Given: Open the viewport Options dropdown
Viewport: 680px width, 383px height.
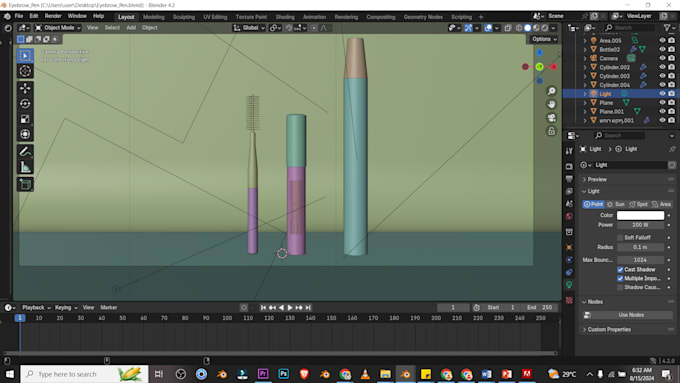Looking at the screenshot, I should (x=544, y=39).
